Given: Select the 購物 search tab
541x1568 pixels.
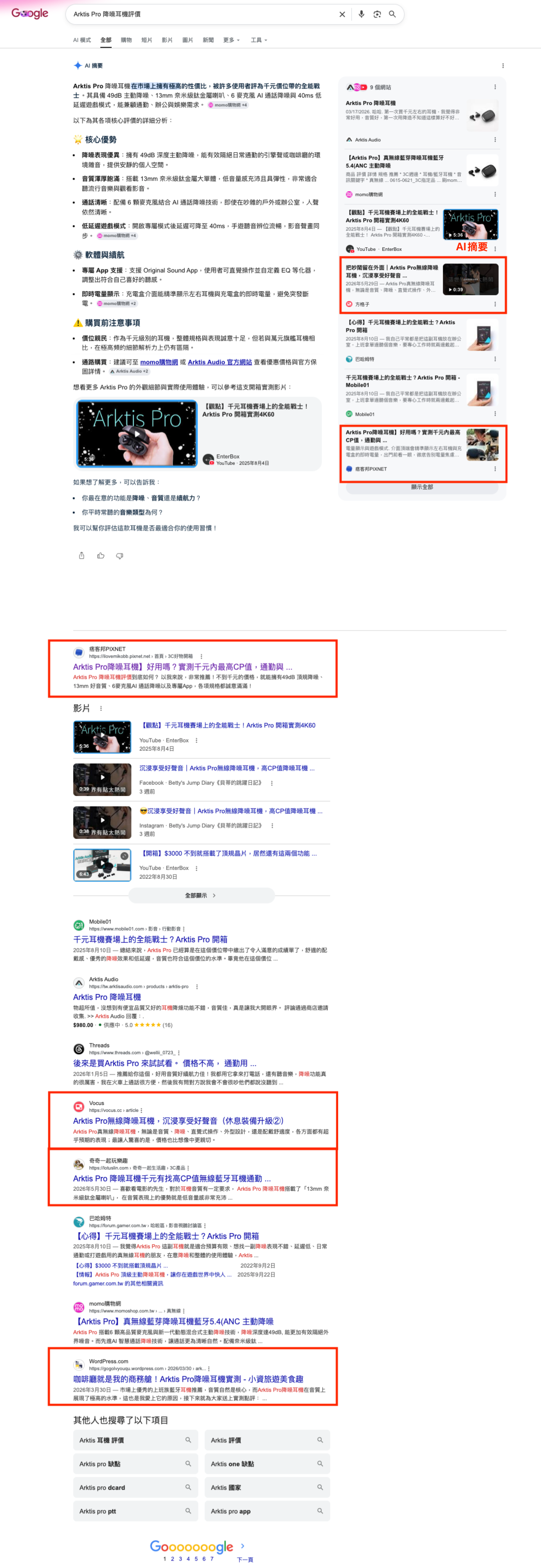Looking at the screenshot, I should coord(126,40).
